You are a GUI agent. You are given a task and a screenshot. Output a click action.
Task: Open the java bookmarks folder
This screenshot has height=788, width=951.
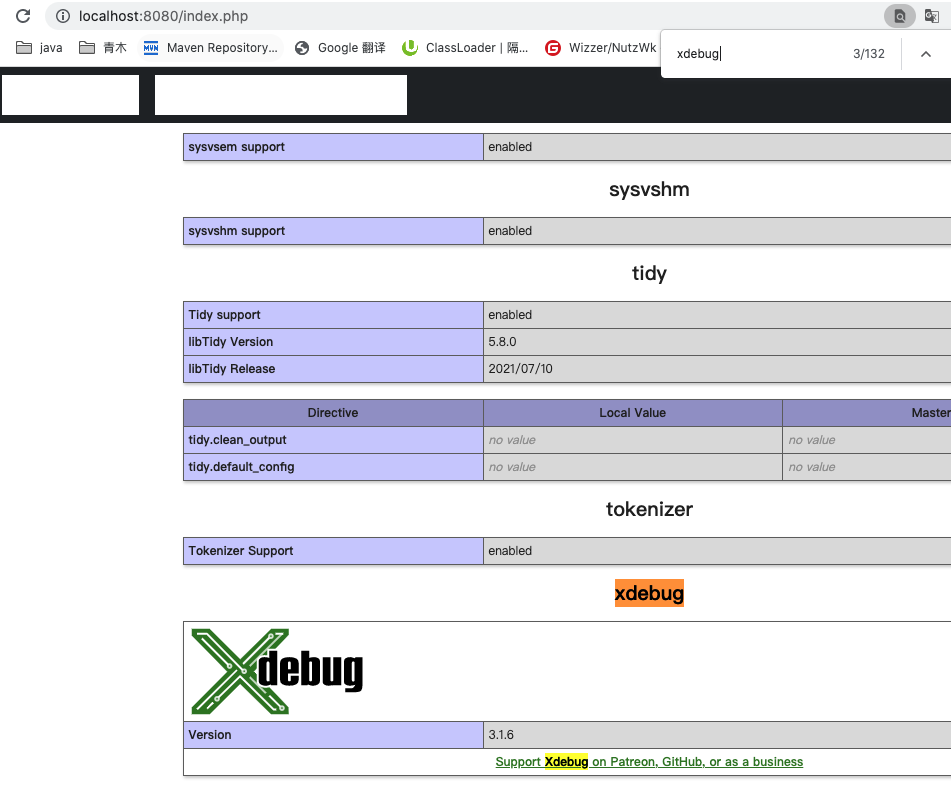tap(39, 48)
